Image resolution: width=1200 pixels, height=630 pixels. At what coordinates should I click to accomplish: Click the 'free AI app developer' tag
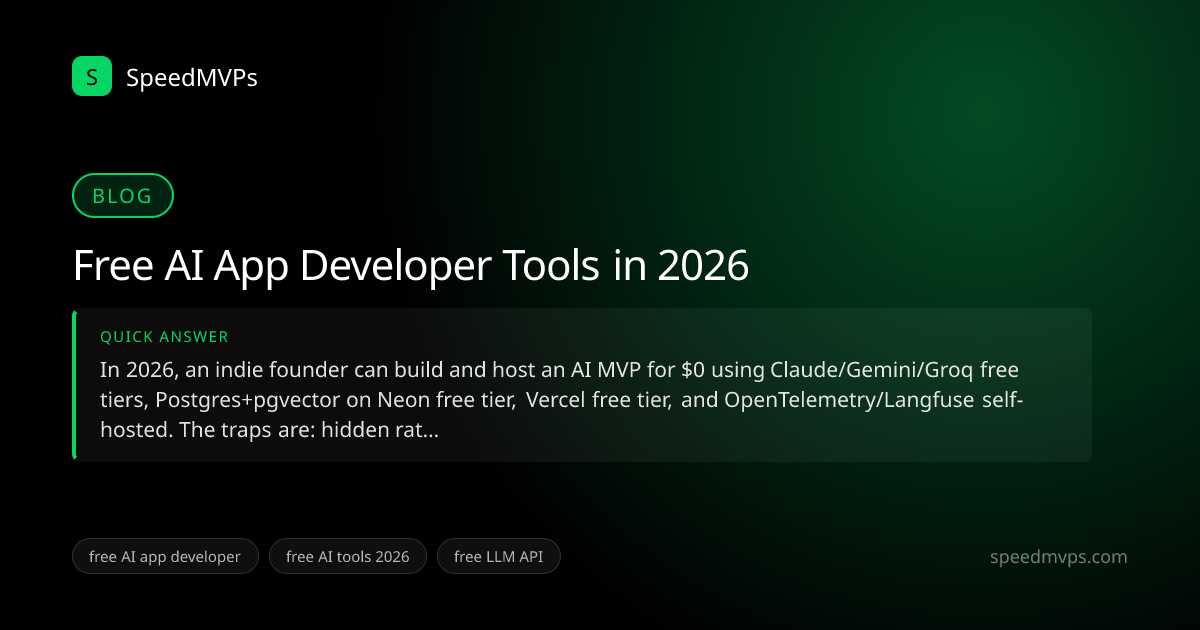click(x=165, y=557)
